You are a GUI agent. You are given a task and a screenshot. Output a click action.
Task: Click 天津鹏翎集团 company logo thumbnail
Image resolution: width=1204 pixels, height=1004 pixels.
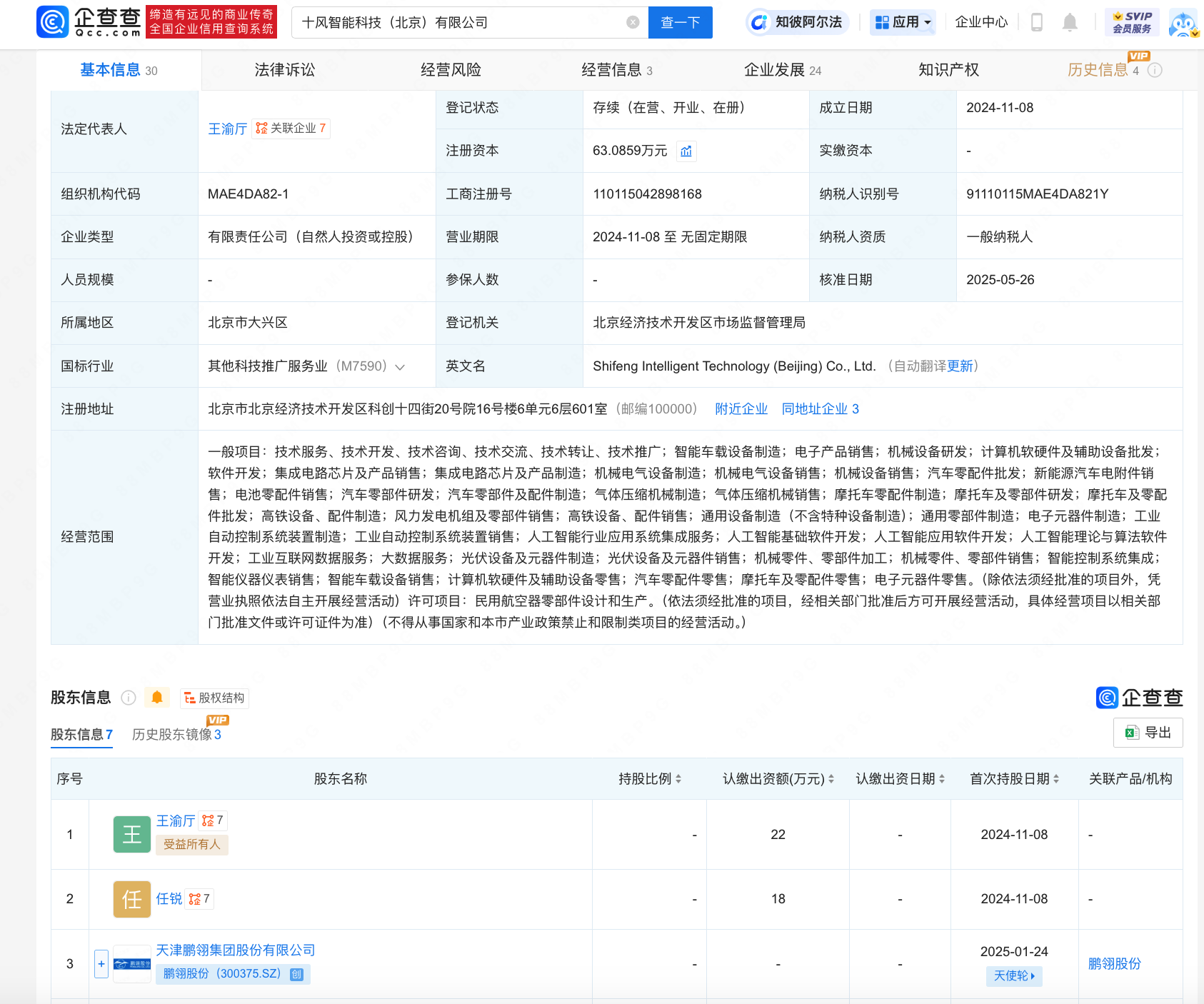132,964
